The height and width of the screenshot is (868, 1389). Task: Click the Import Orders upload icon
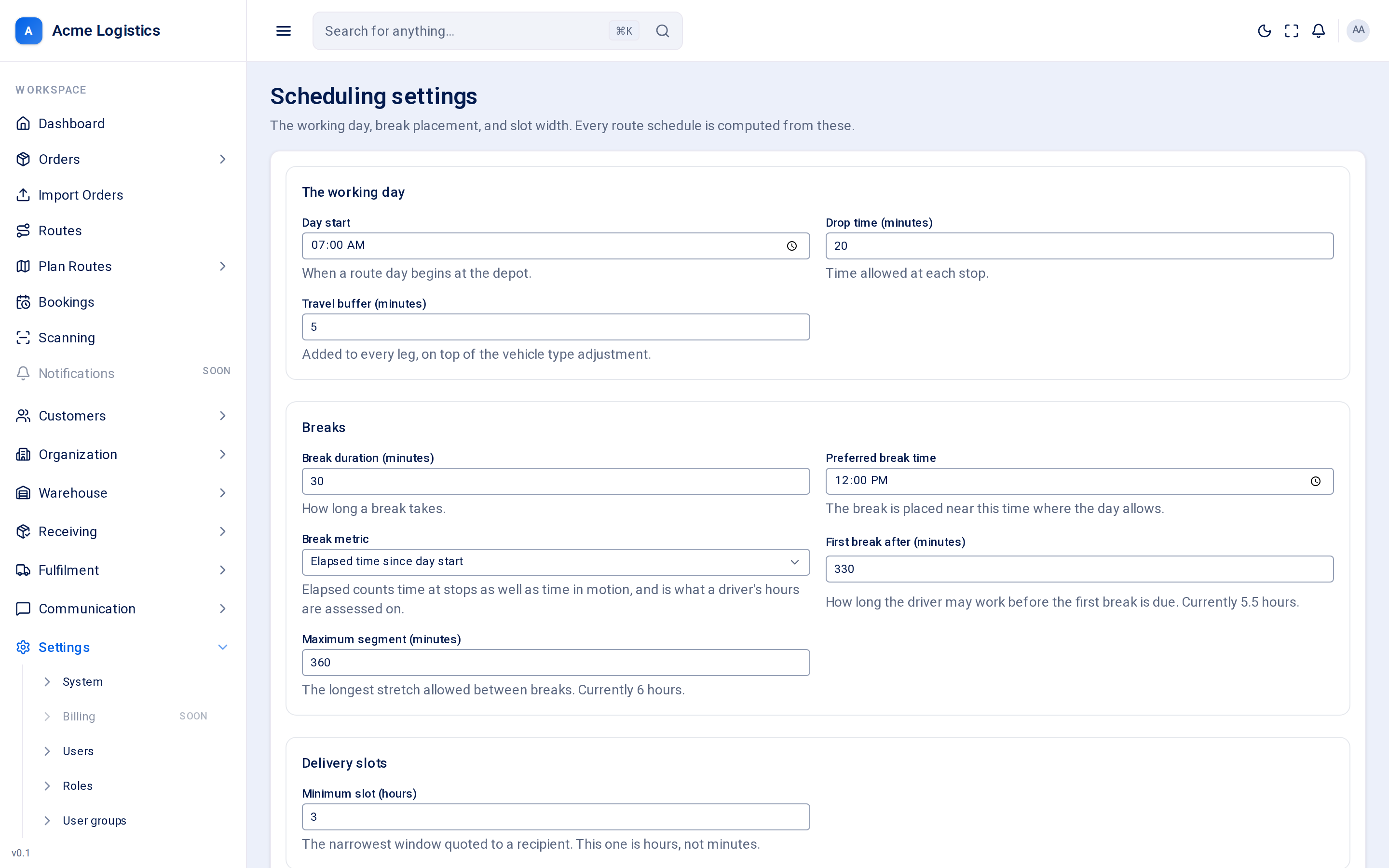coord(23,195)
